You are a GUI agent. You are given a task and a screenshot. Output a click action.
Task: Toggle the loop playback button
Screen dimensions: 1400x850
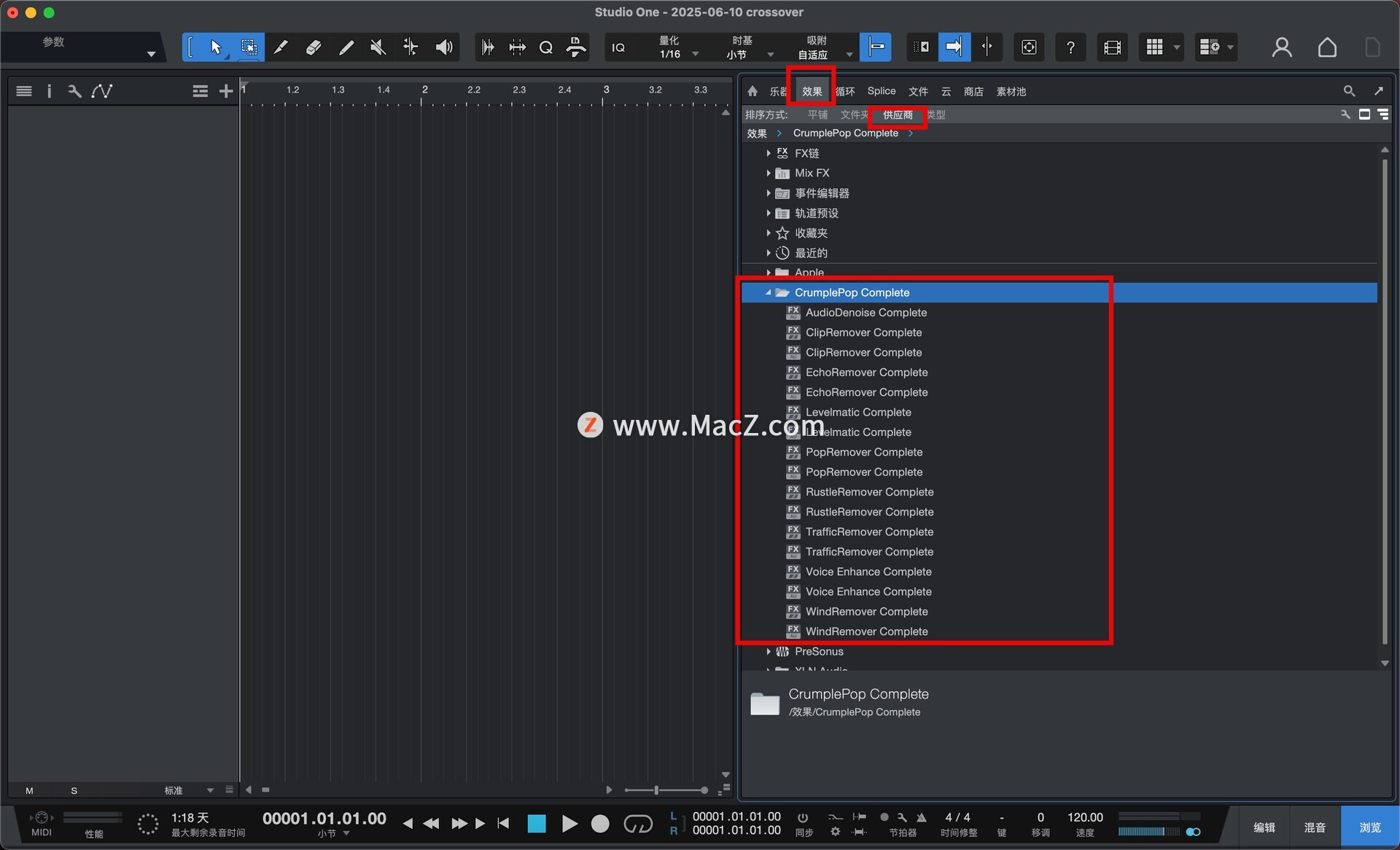[x=638, y=824]
